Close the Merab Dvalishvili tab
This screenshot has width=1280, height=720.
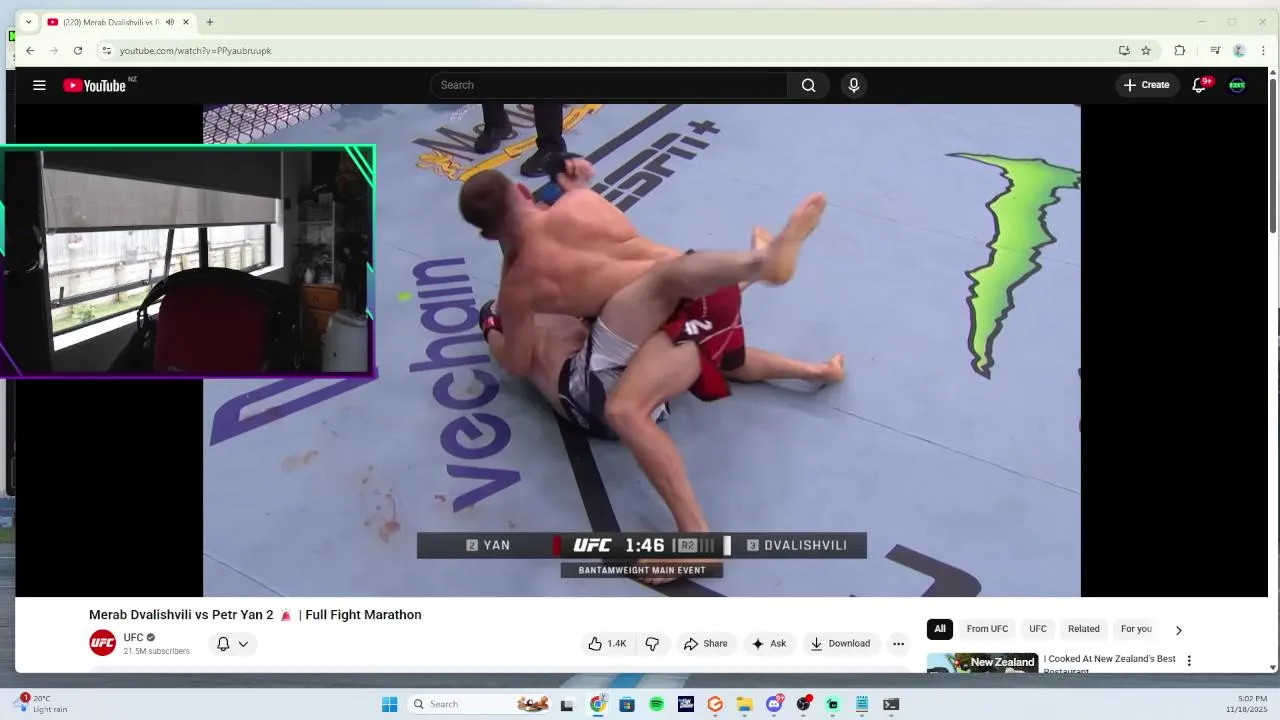(x=185, y=22)
